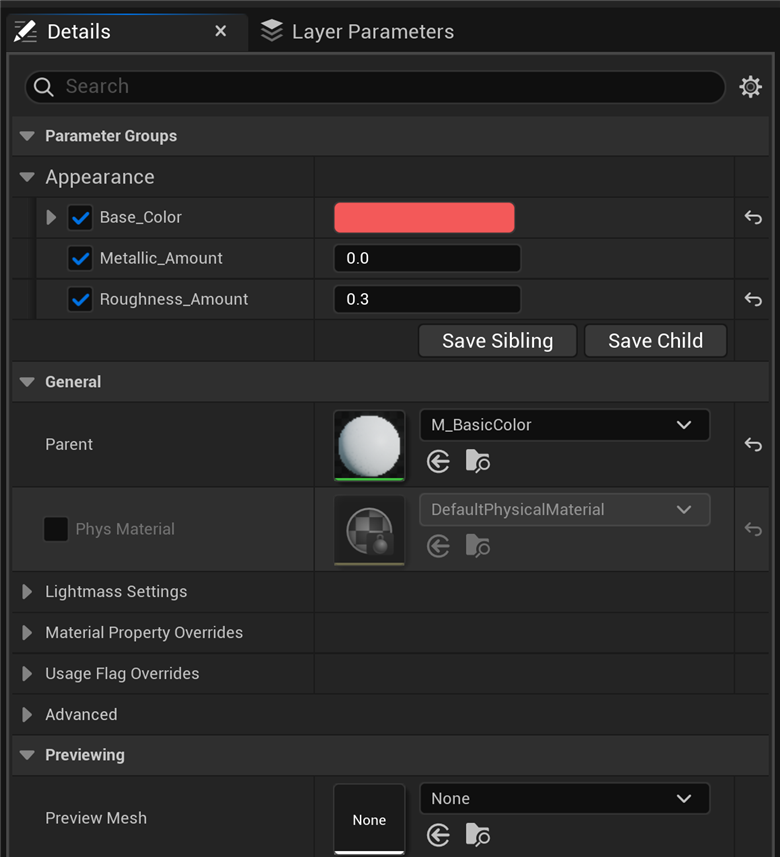Use selected asset for Parent material
The image size is (780, 857).
(x=438, y=462)
